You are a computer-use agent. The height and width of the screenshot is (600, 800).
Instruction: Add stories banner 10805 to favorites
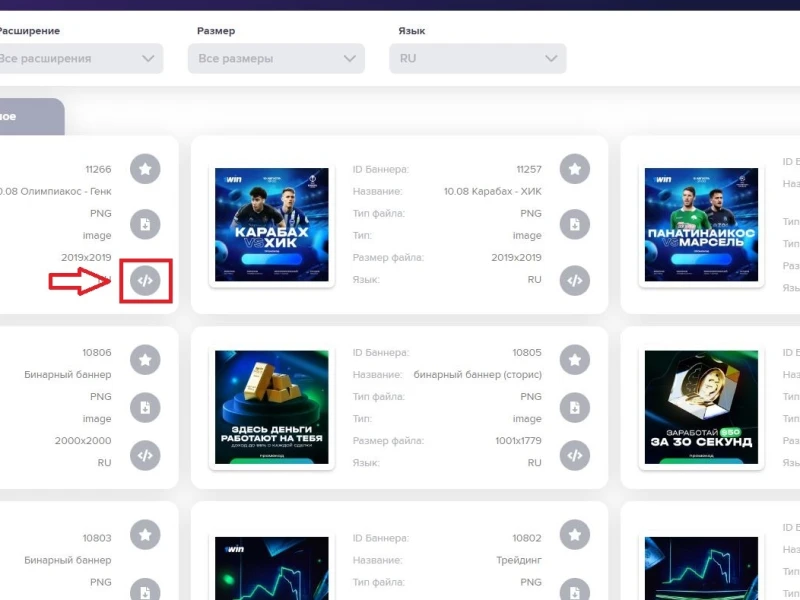coord(574,359)
